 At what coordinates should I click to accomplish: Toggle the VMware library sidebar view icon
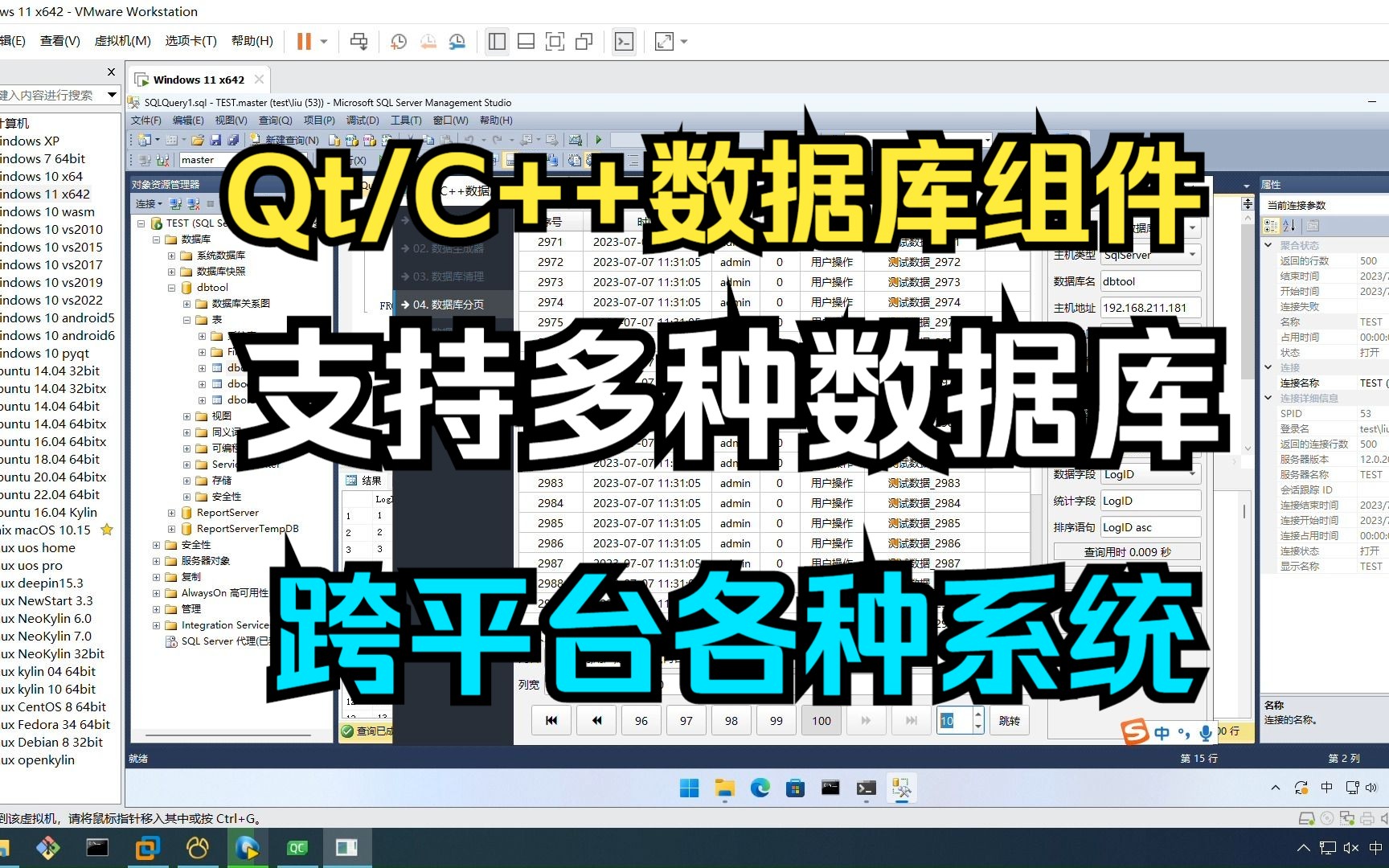point(497,42)
